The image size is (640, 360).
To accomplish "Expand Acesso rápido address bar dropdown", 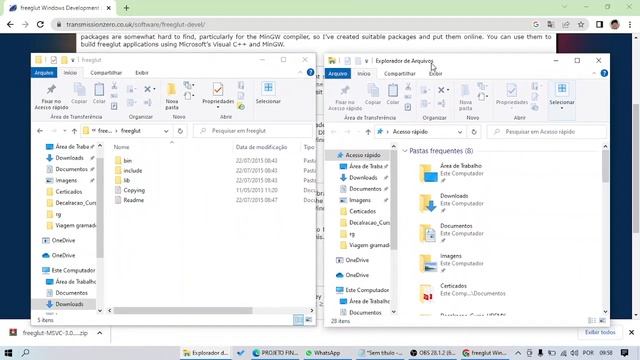I will click(460, 132).
